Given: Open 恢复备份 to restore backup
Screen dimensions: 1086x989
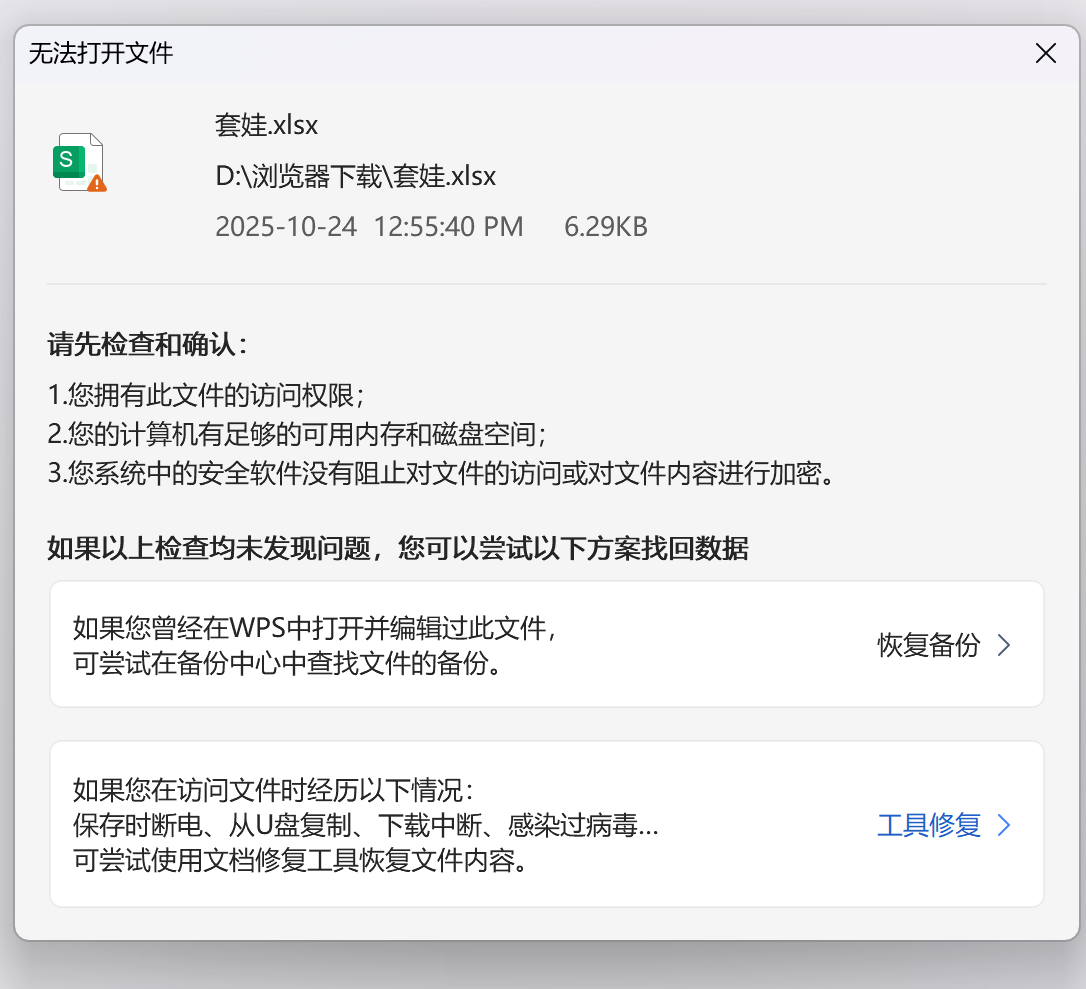Looking at the screenshot, I should pyautogui.click(x=929, y=645).
